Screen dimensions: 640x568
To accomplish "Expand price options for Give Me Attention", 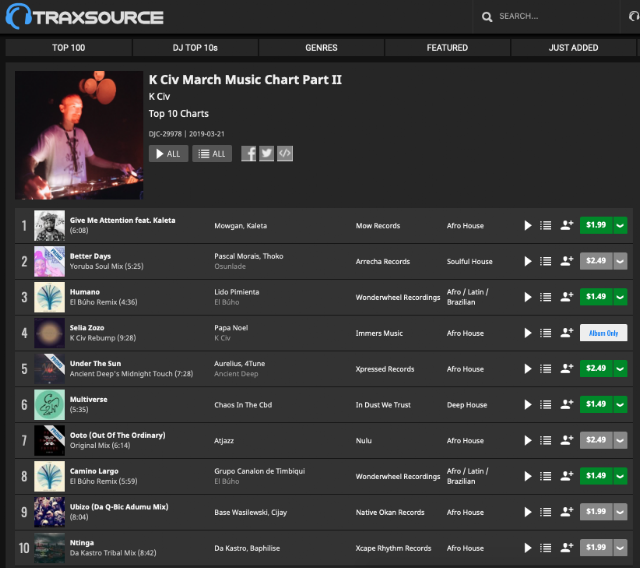I will coord(620,225).
